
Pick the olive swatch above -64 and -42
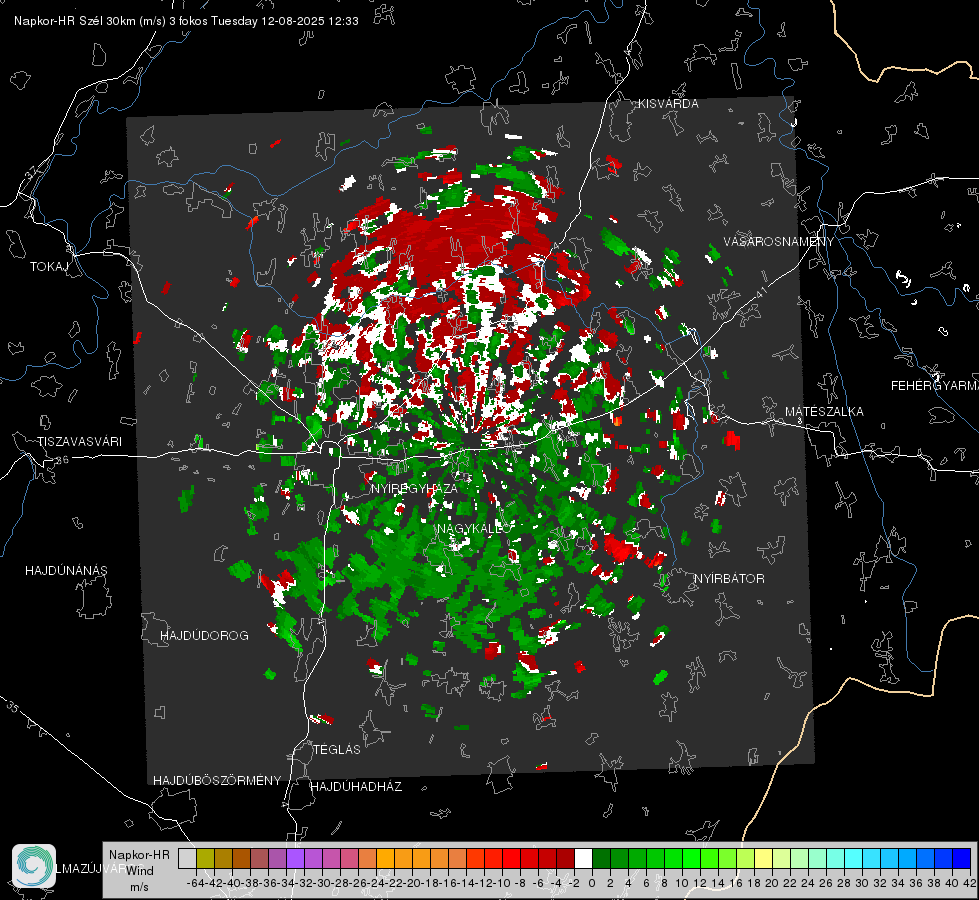tap(205, 858)
